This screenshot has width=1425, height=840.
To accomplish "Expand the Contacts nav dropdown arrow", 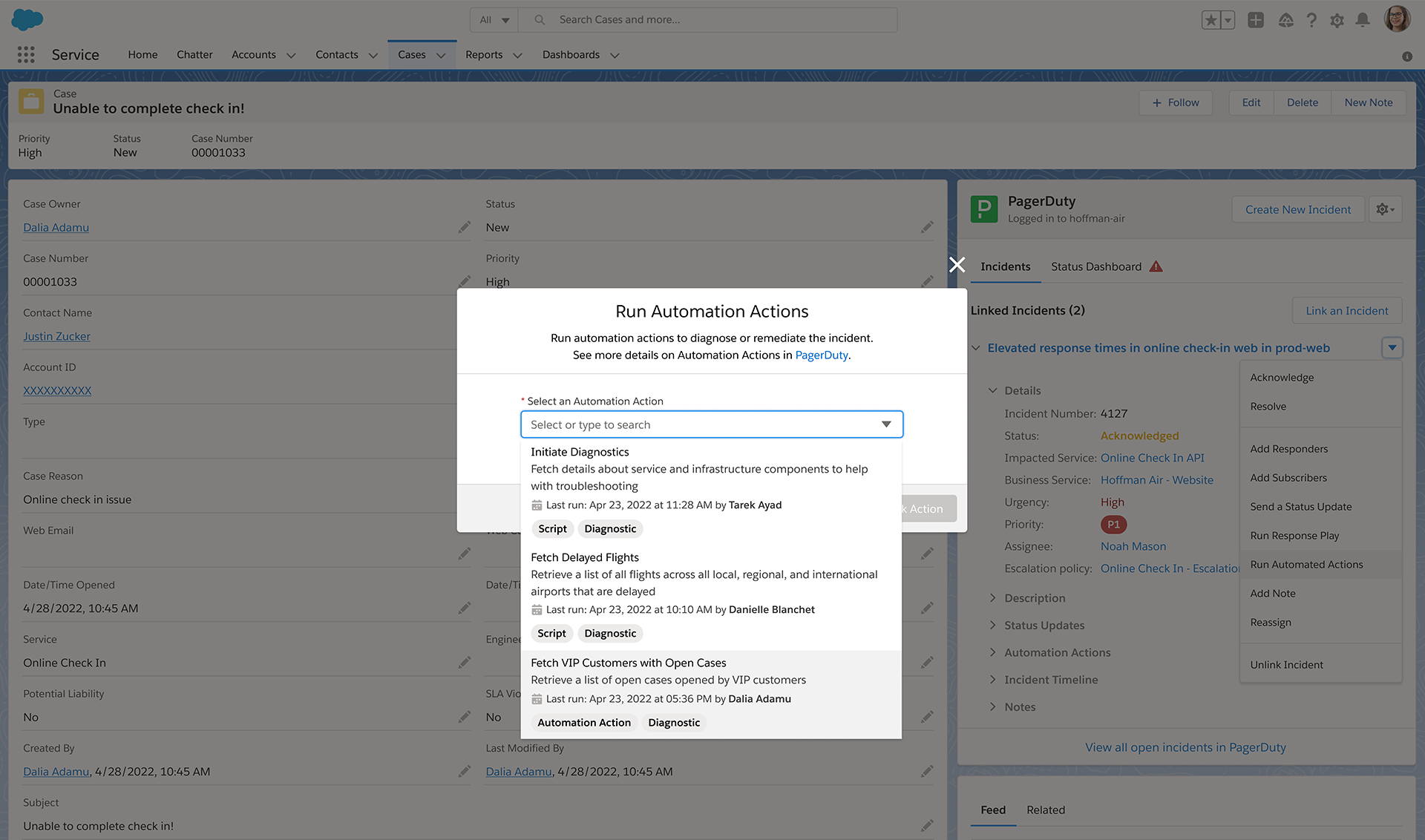I will click(x=373, y=55).
